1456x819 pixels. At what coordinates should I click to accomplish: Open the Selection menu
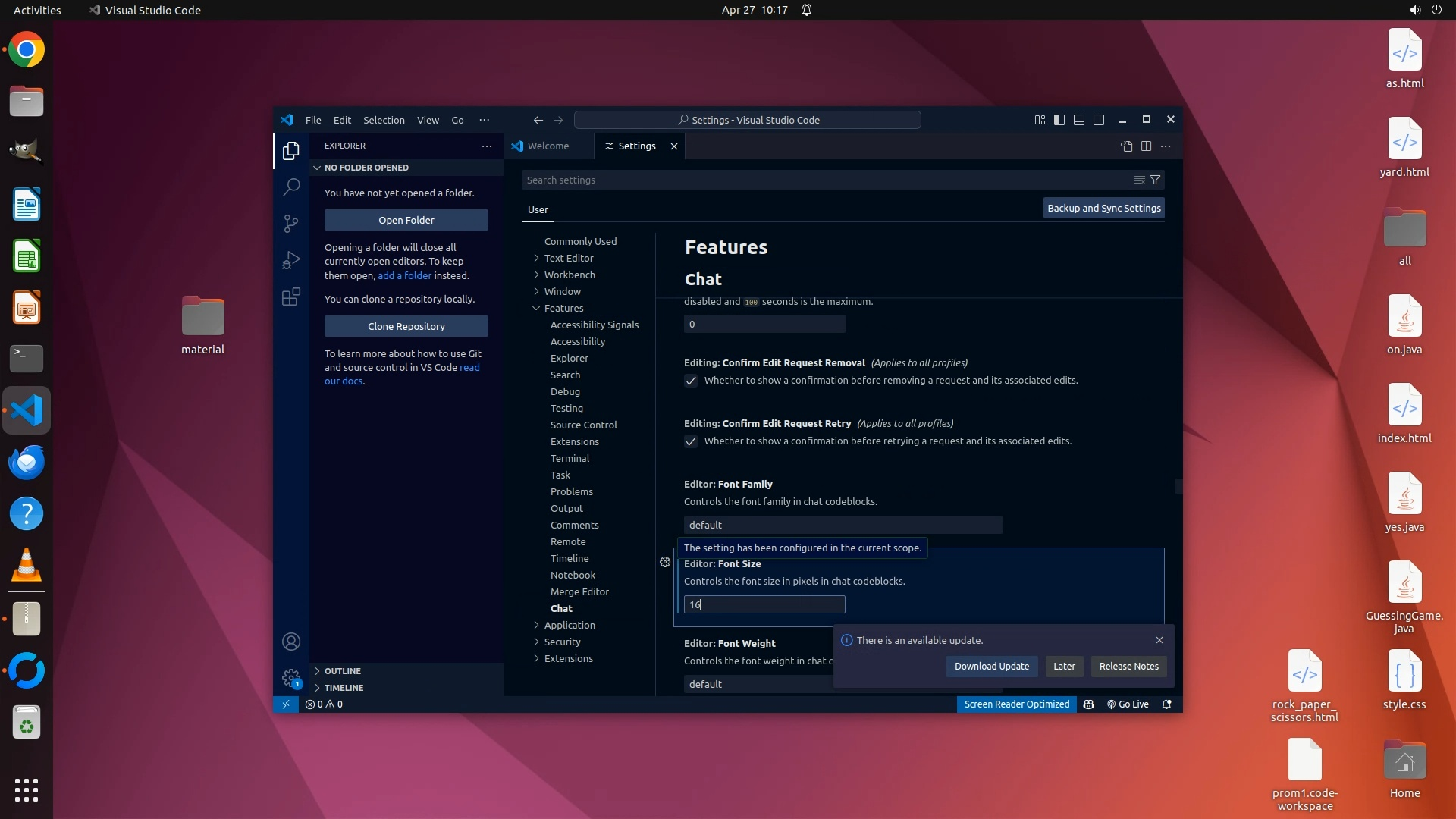(384, 120)
